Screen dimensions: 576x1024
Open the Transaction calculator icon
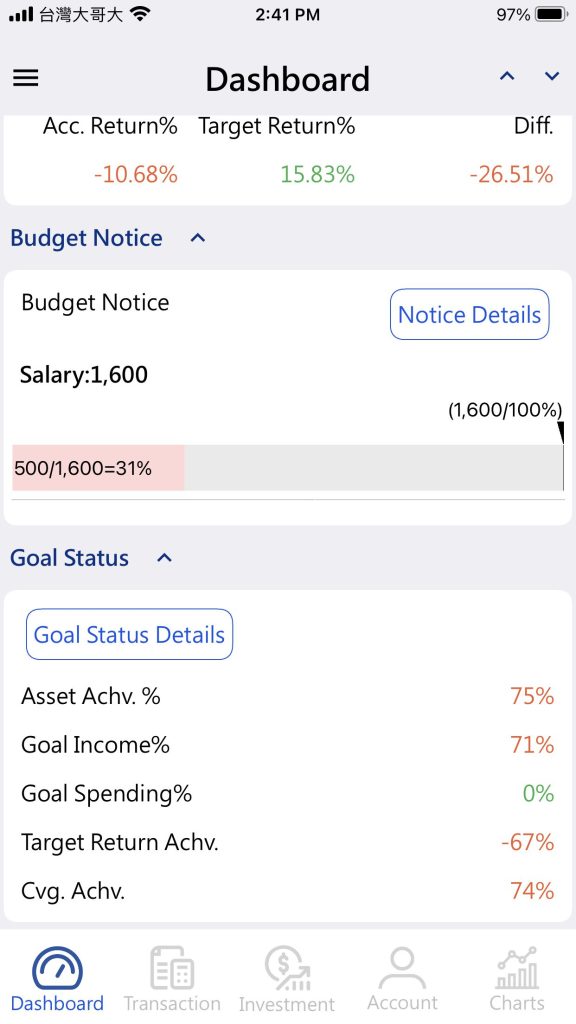tap(172, 968)
